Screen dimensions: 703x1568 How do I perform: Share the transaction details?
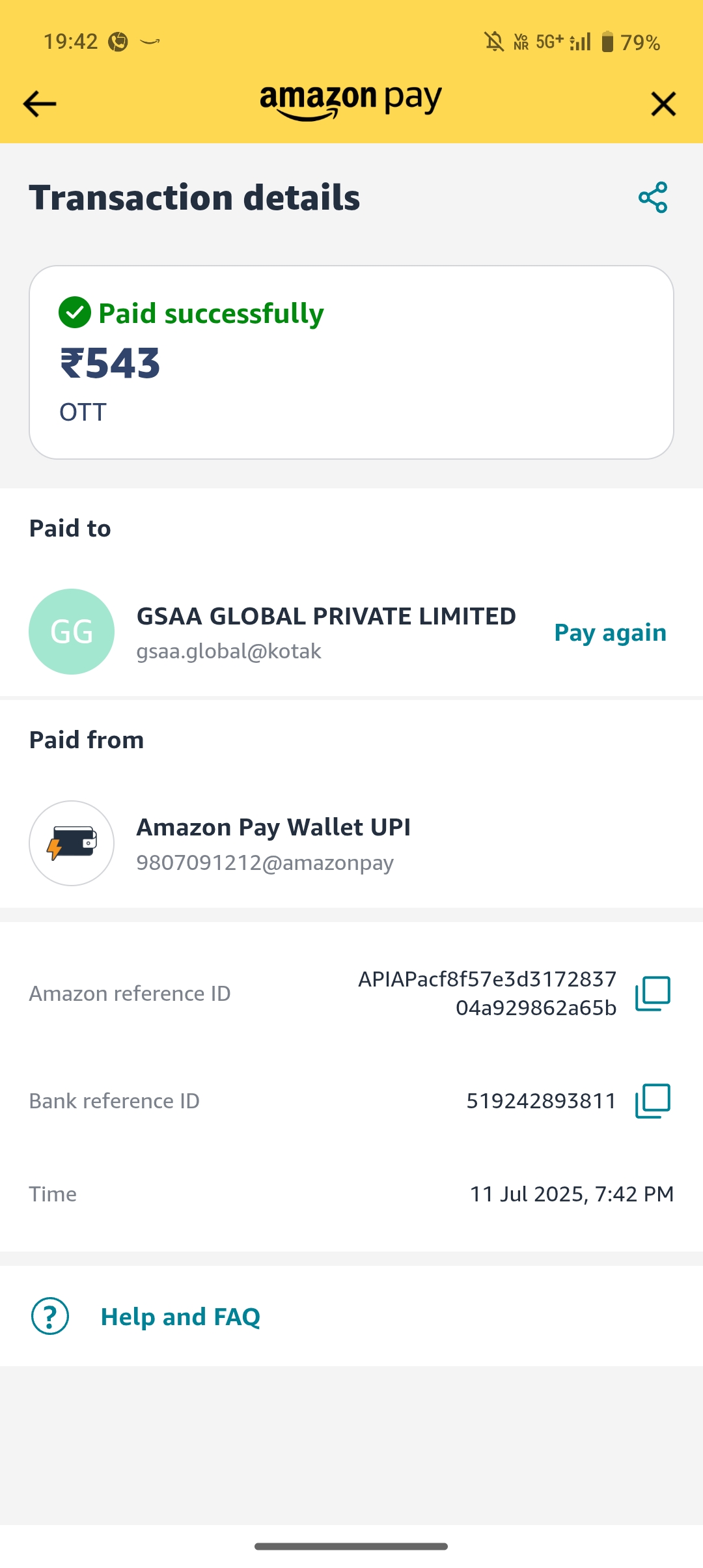(x=653, y=197)
